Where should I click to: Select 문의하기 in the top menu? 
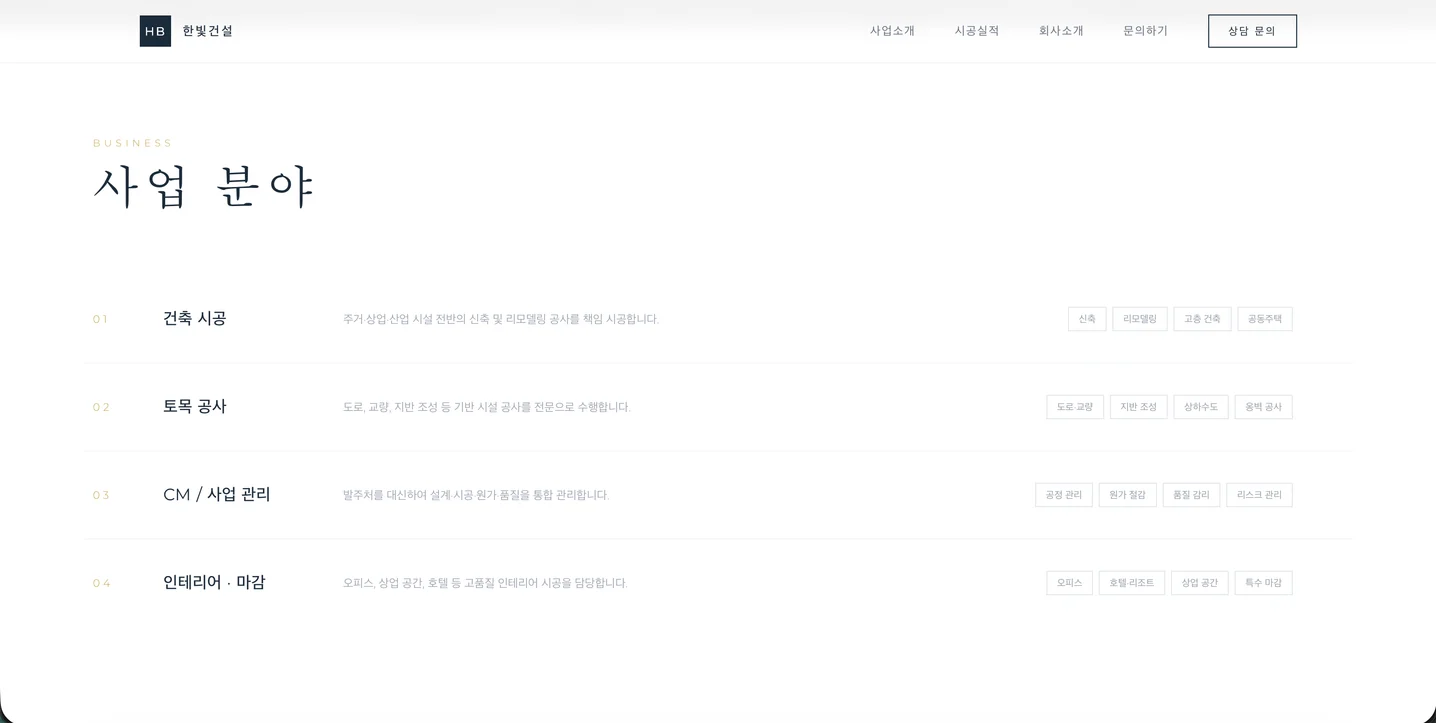tap(1145, 31)
